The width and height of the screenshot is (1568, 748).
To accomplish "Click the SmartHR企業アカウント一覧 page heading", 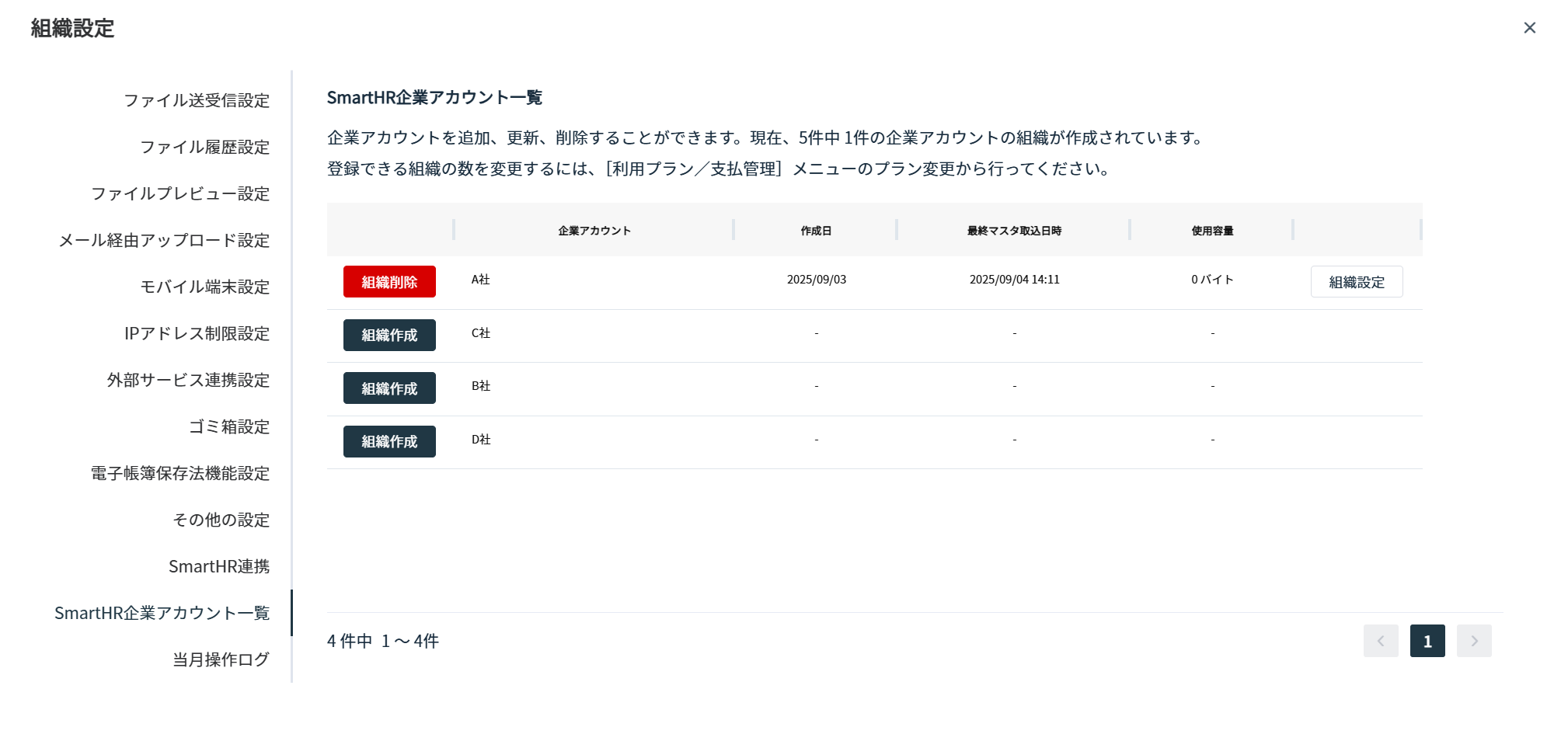I will (434, 98).
